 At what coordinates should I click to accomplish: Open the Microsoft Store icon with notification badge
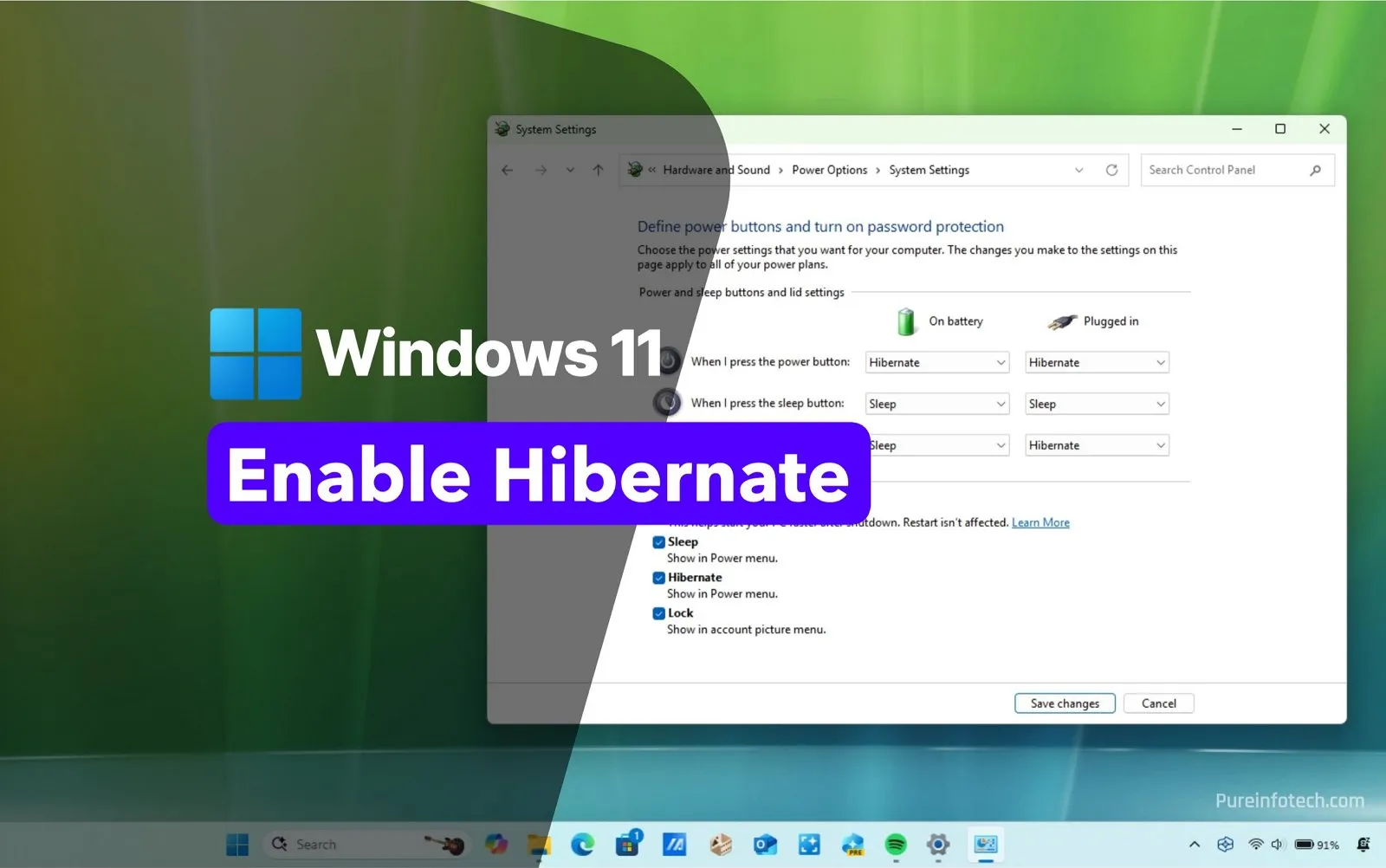[x=627, y=845]
